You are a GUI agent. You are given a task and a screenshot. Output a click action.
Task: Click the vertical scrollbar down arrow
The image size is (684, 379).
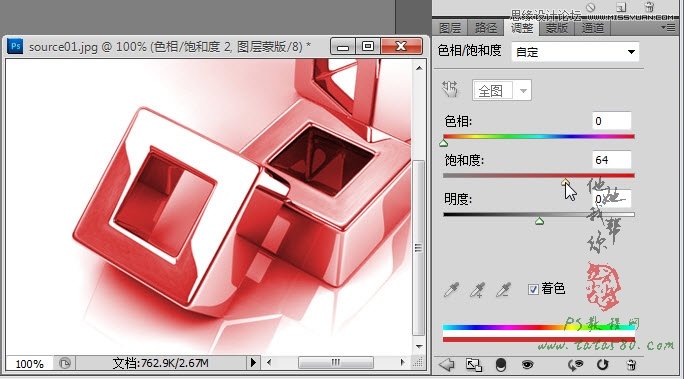pyautogui.click(x=419, y=347)
